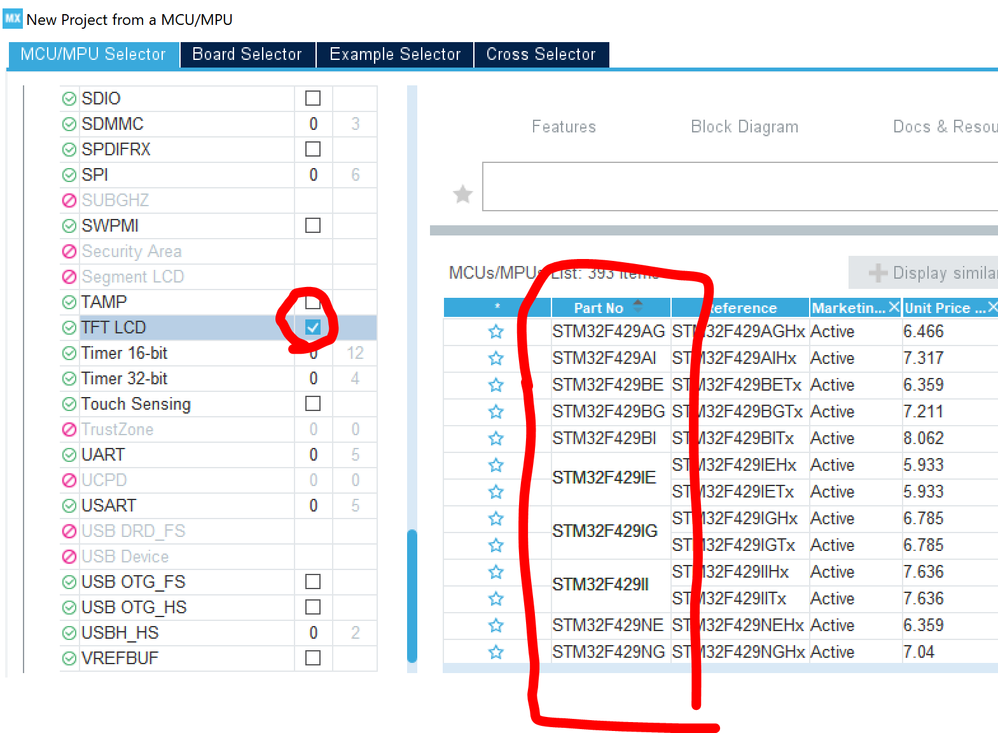Open the Block Diagram tab
The image size is (998, 733).
pos(745,127)
